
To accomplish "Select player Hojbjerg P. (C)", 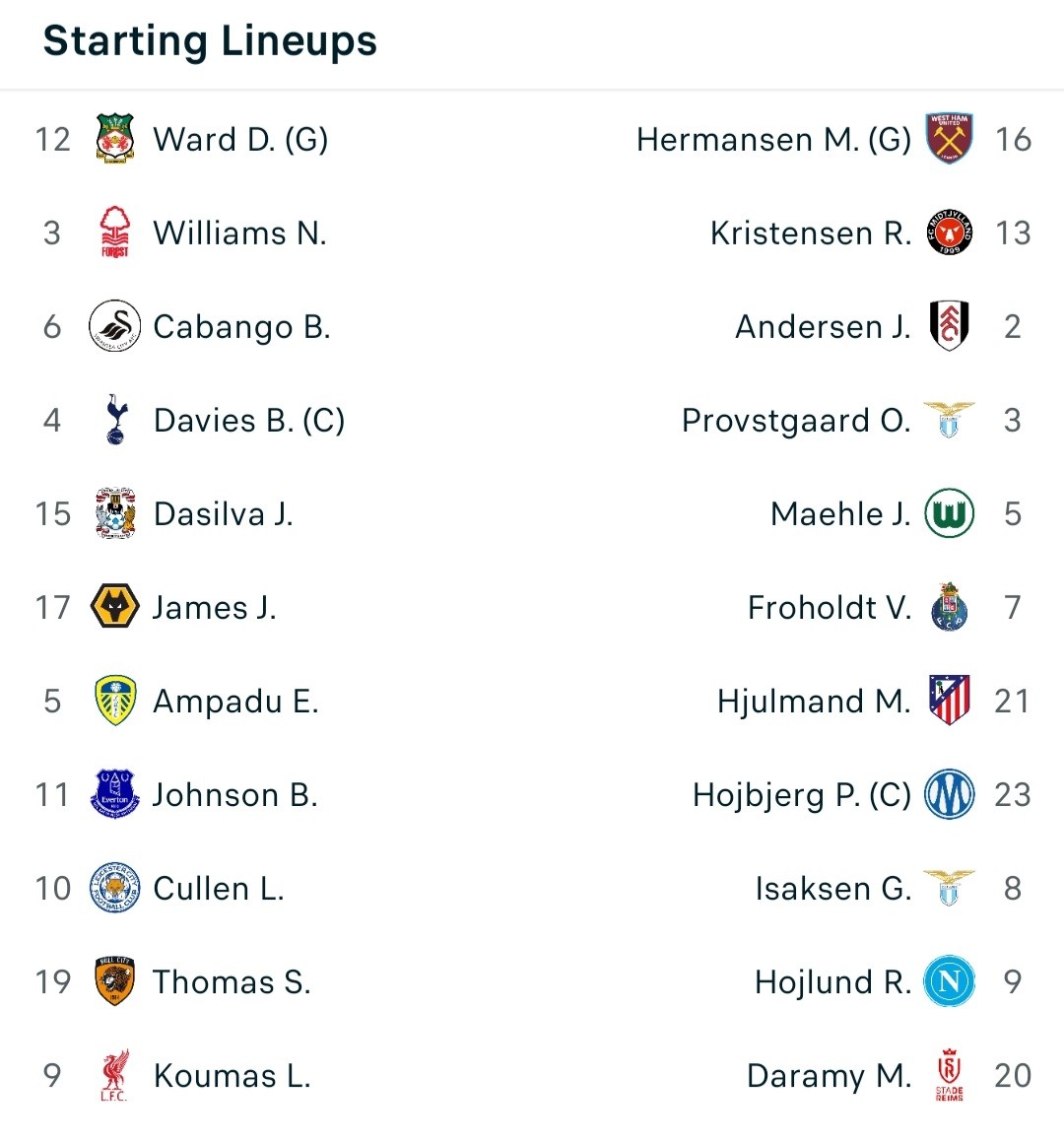I will (x=802, y=794).
